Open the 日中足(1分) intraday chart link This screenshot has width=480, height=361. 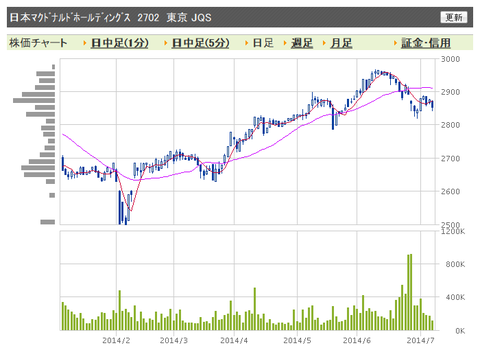[x=120, y=43]
